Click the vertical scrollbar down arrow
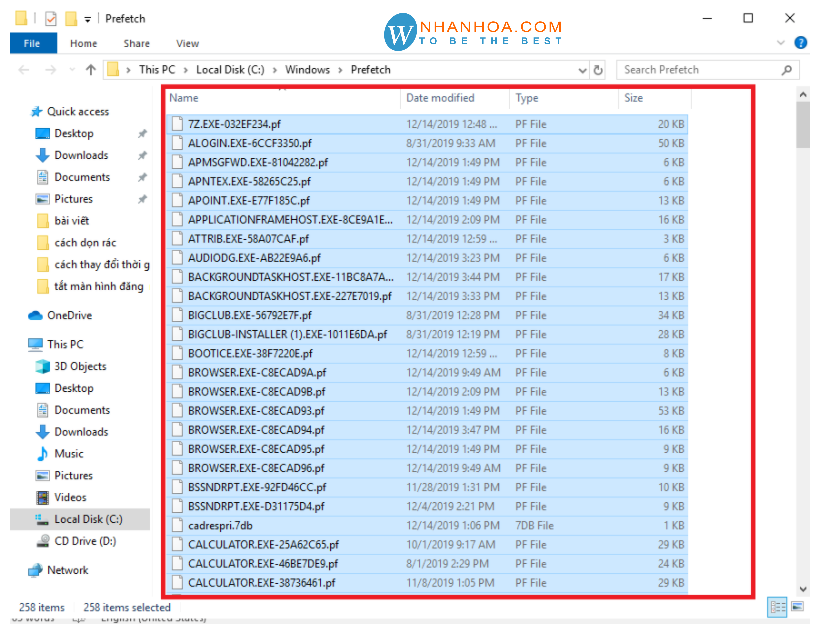The image size is (827, 632). click(x=803, y=589)
